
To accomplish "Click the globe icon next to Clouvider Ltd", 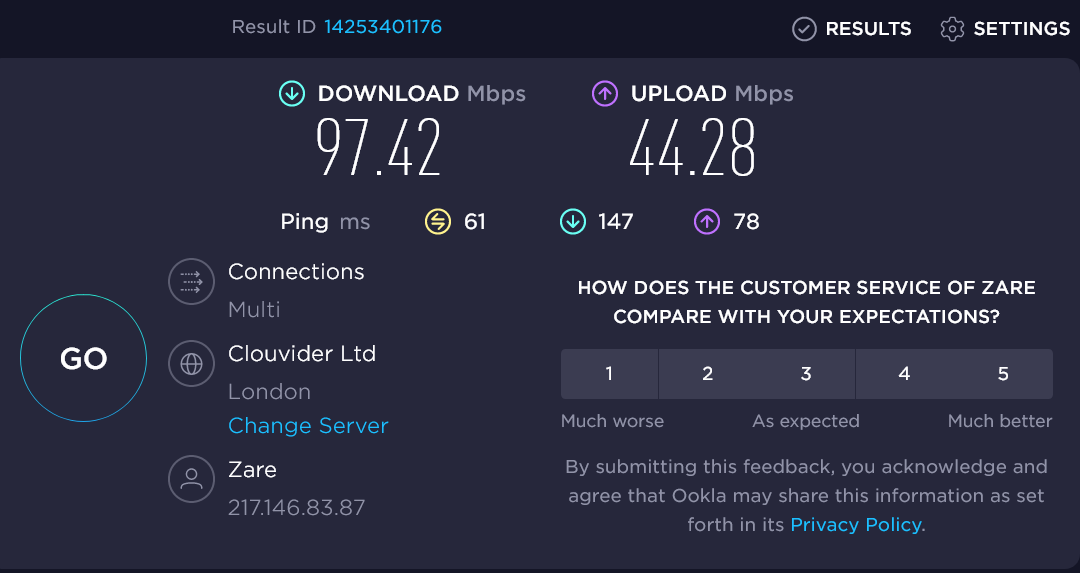I will [x=192, y=364].
